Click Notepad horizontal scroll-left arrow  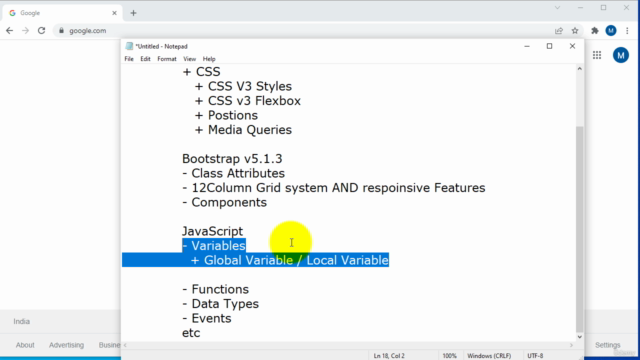[125, 345]
